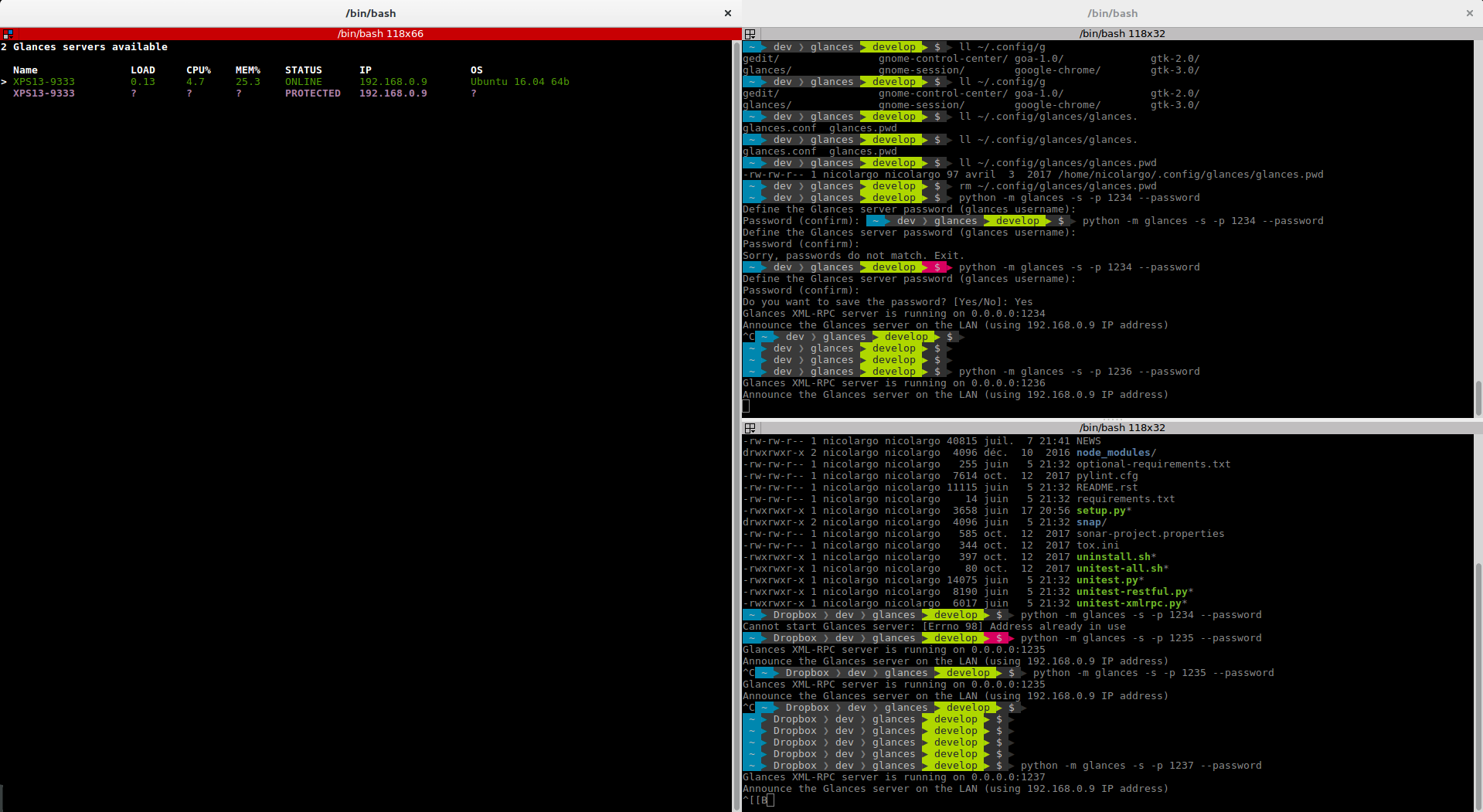Click the glances directory segment in the prompt
The height and width of the screenshot is (812, 1483).
(893, 765)
